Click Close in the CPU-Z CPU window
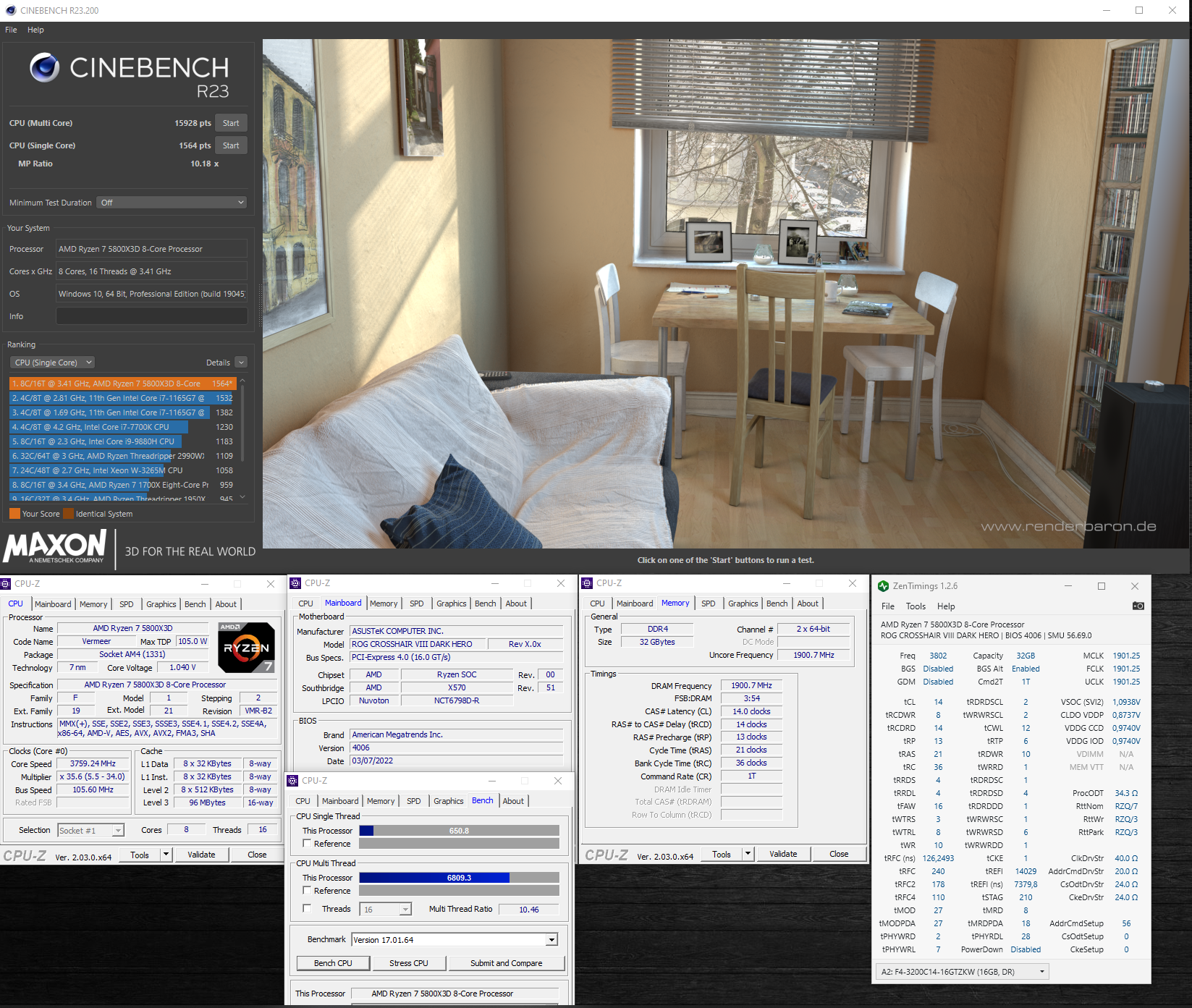 257,855
